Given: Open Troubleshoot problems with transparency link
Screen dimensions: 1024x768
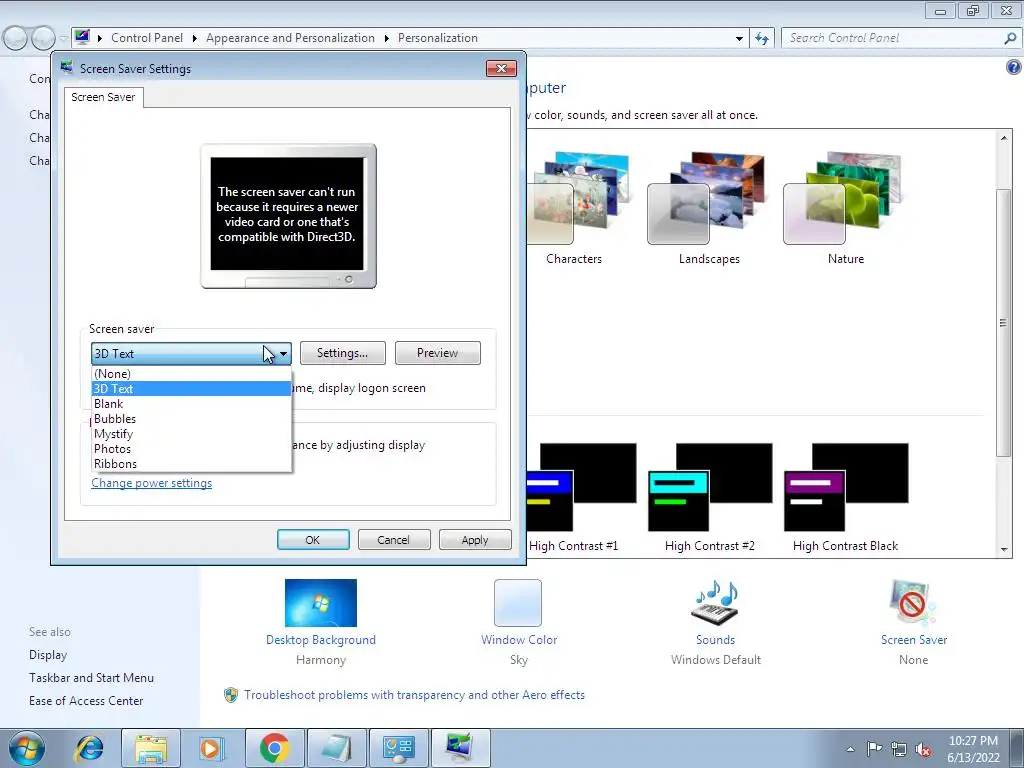Looking at the screenshot, I should [414, 695].
